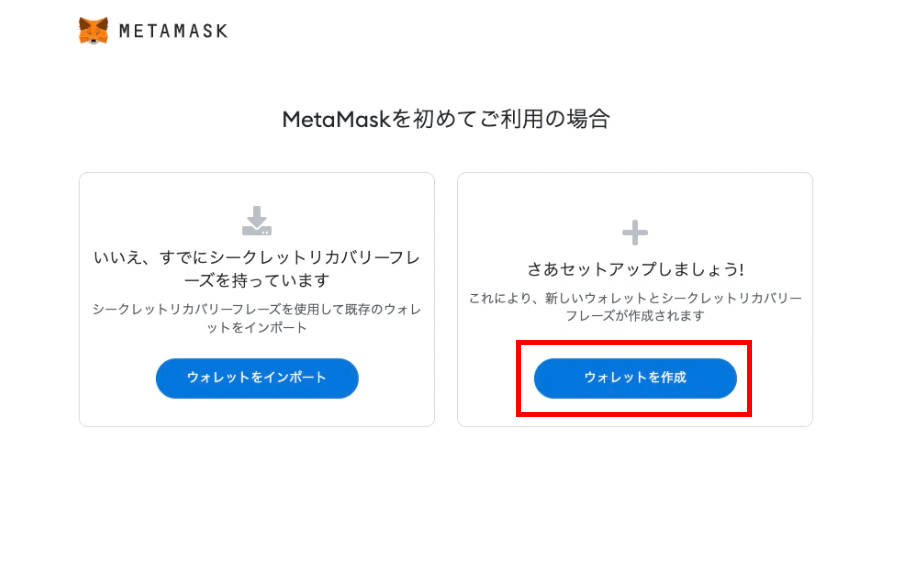Image resolution: width=901 pixels, height=573 pixels.
Task: Click the これにより、新しいウォレット description line
Action: 635,298
